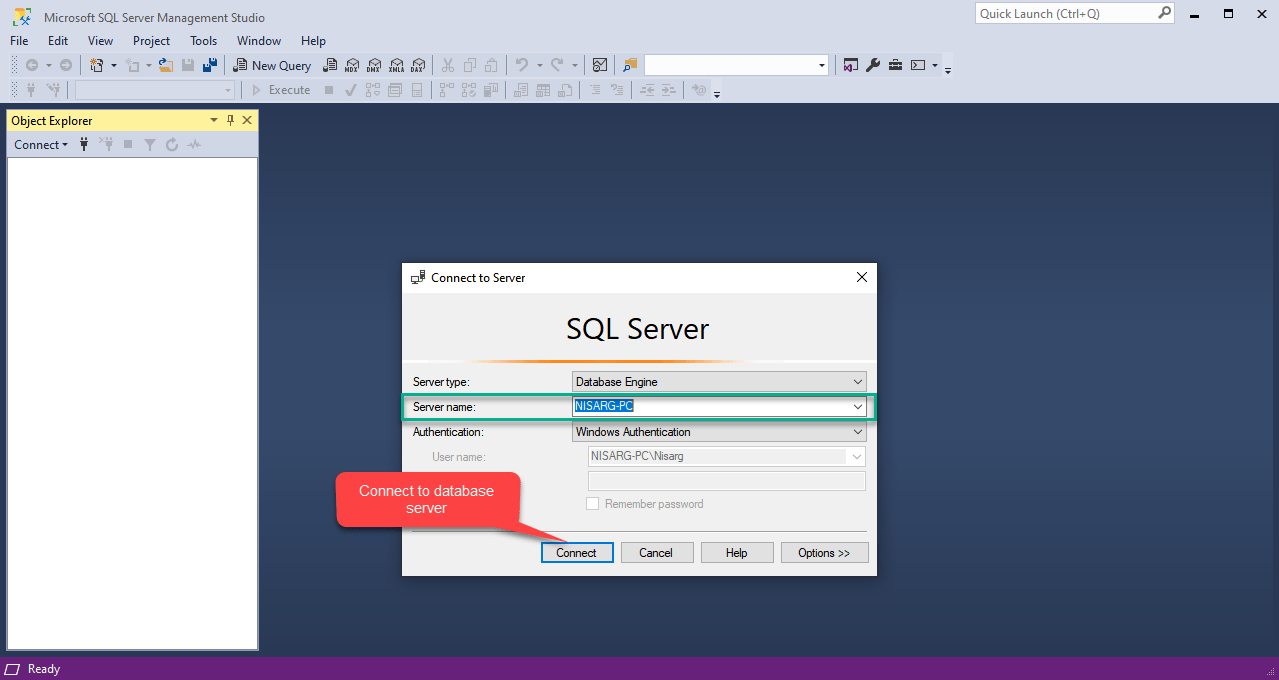Click the Options >> button
The image size is (1279, 680).
pyautogui.click(x=824, y=552)
